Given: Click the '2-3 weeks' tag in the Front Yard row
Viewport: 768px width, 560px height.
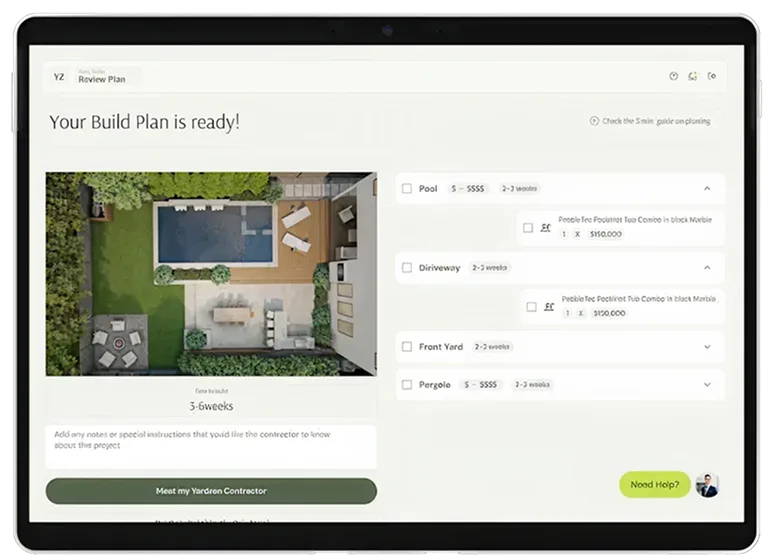Looking at the screenshot, I should (x=492, y=346).
